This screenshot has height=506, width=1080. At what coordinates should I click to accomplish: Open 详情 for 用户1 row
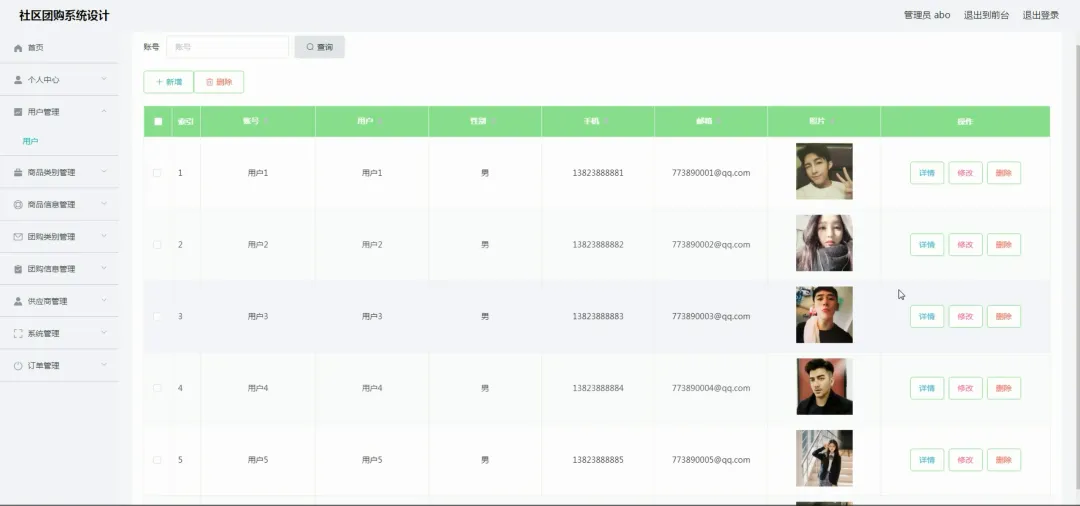(x=927, y=173)
